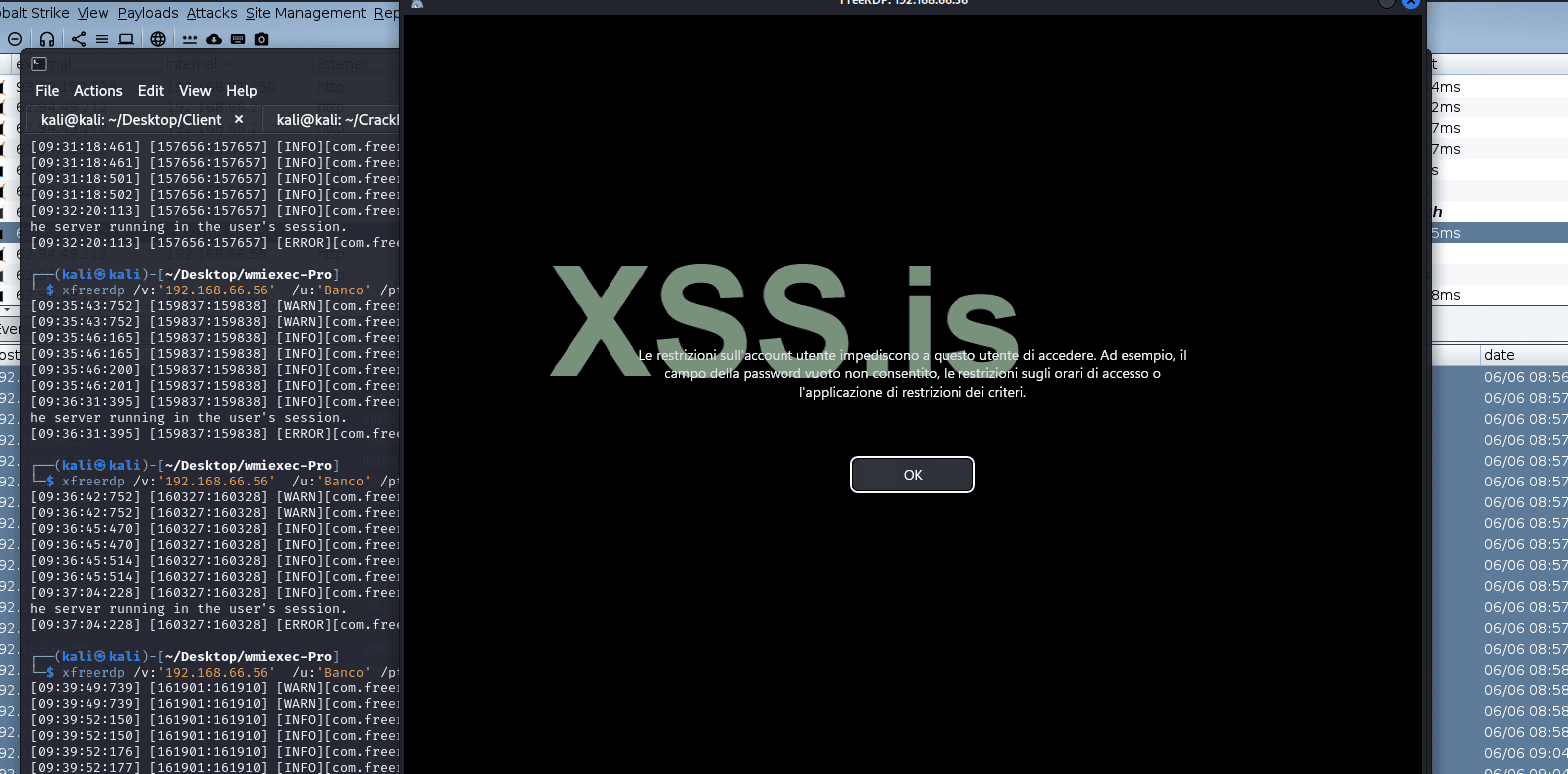Image resolution: width=1568 pixels, height=774 pixels.
Task: Select the 4ms row in Cobalt Strike table
Action: click(x=1498, y=87)
